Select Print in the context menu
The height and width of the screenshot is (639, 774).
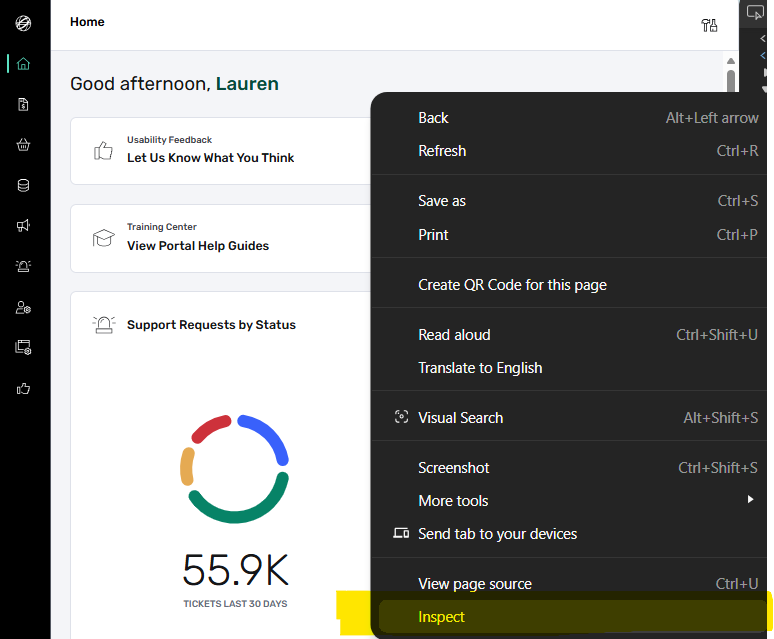(x=569, y=235)
